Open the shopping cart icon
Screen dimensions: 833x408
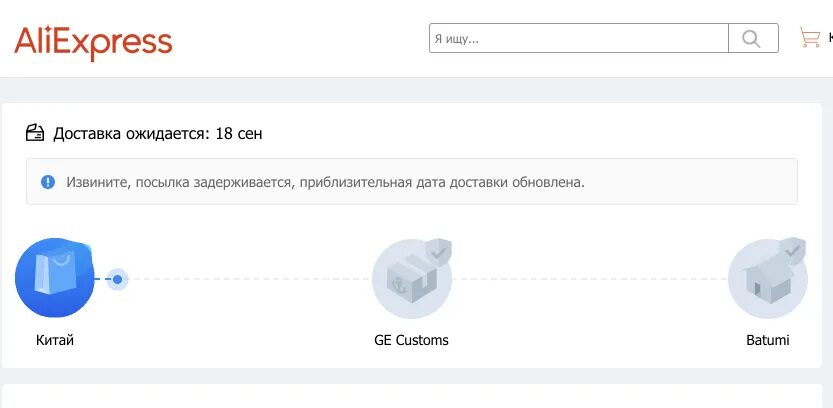click(809, 39)
